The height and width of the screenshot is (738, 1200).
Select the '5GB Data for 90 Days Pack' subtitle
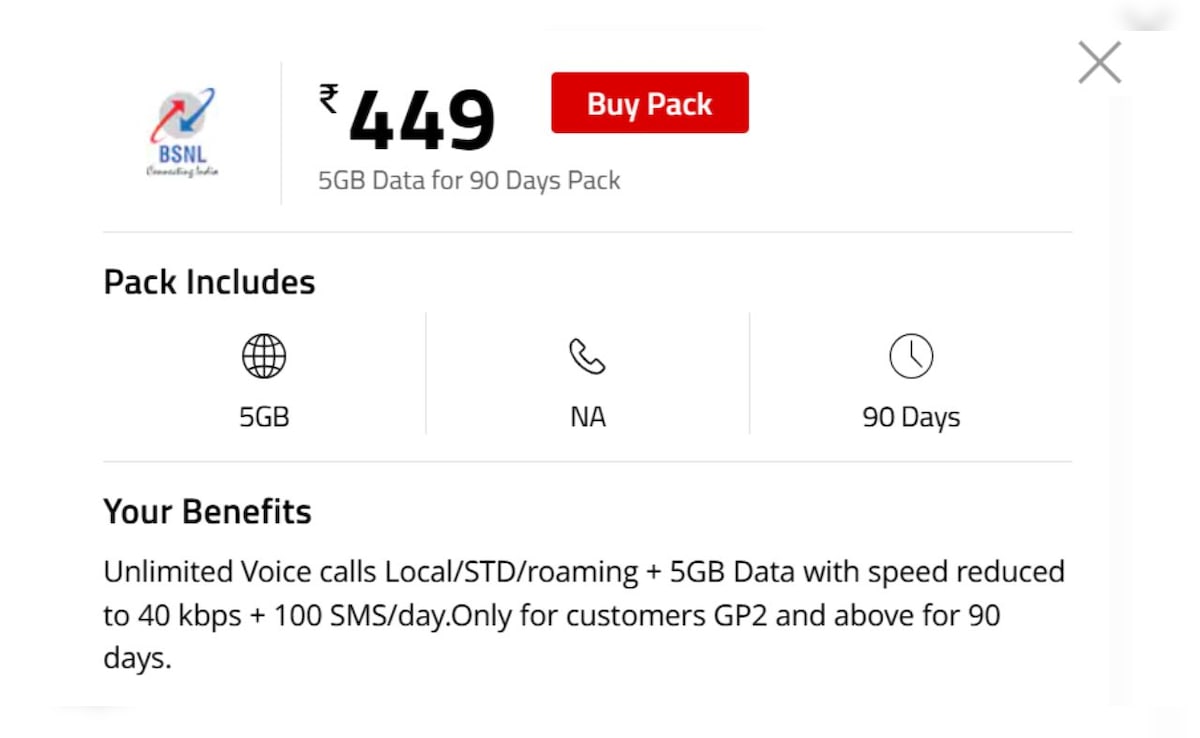click(x=469, y=181)
